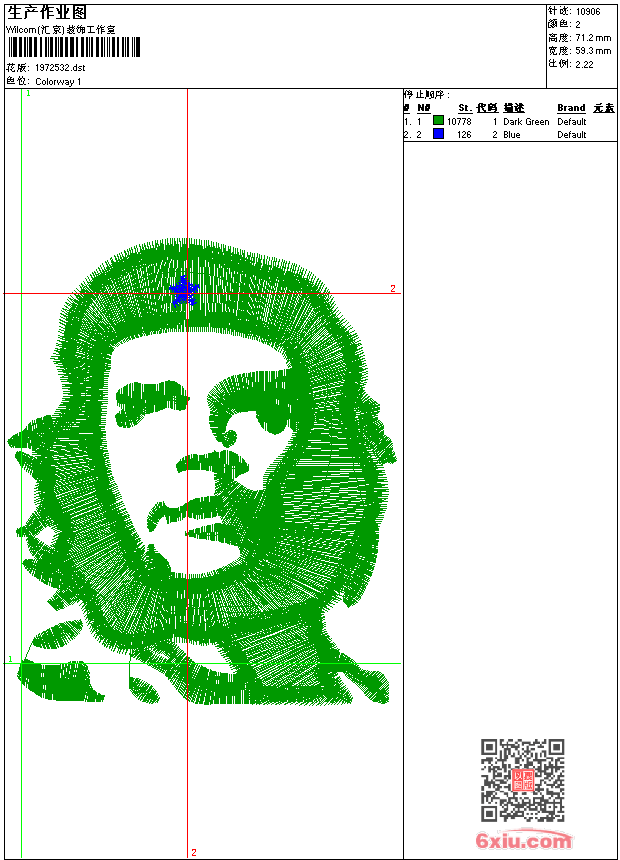Screen dimensions: 620x860
Task: Click the stitch count 126 cell
Action: 464,135
